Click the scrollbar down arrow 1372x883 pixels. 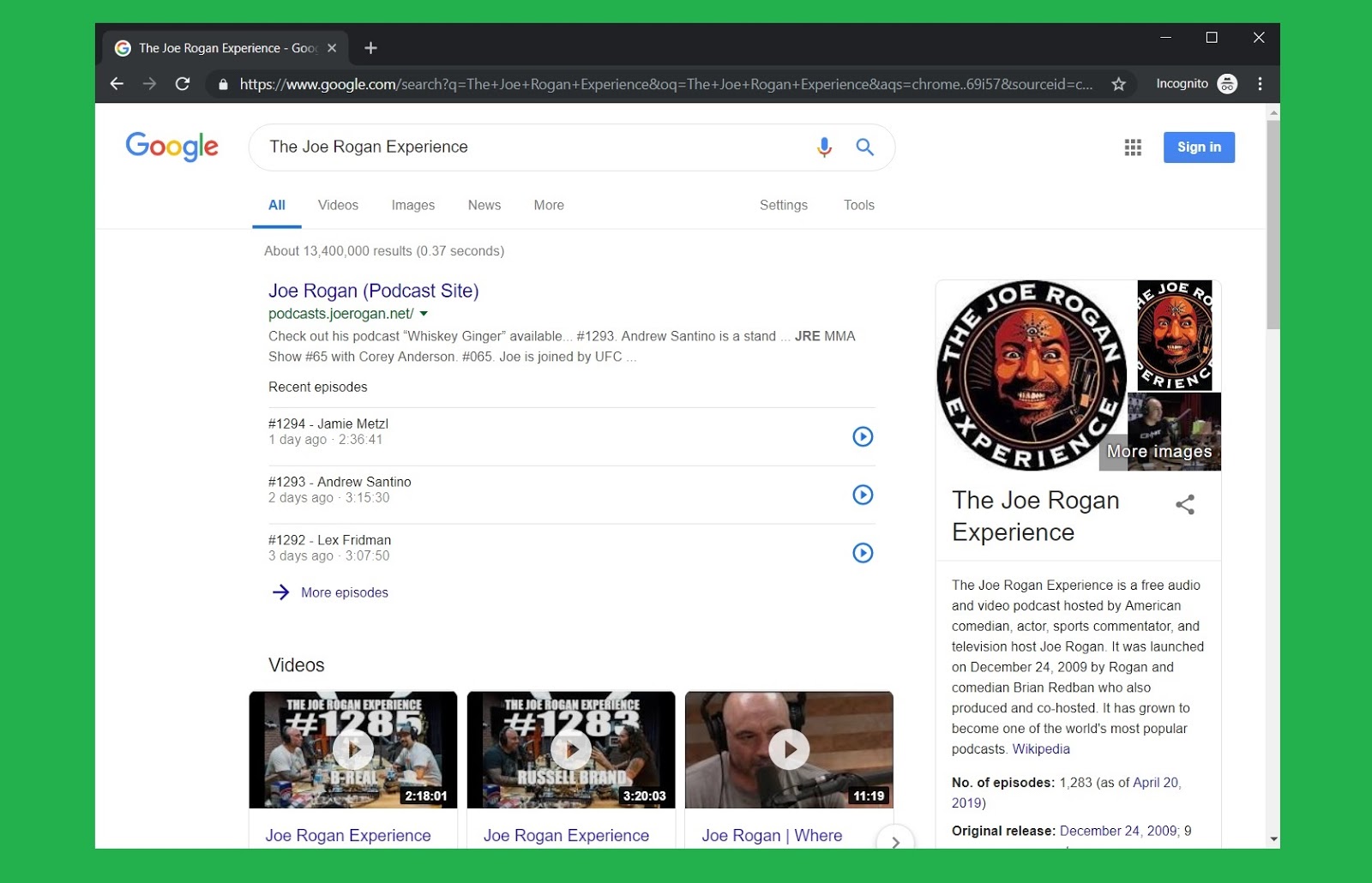1273,839
